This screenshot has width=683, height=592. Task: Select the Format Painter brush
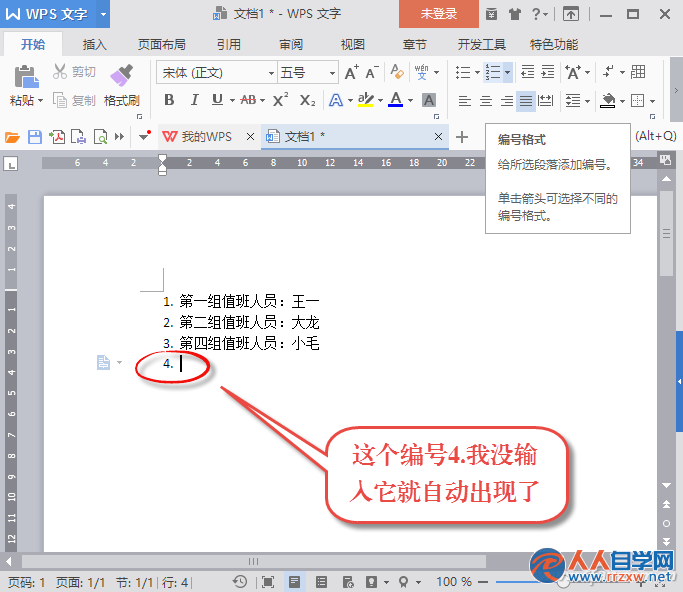click(x=122, y=75)
